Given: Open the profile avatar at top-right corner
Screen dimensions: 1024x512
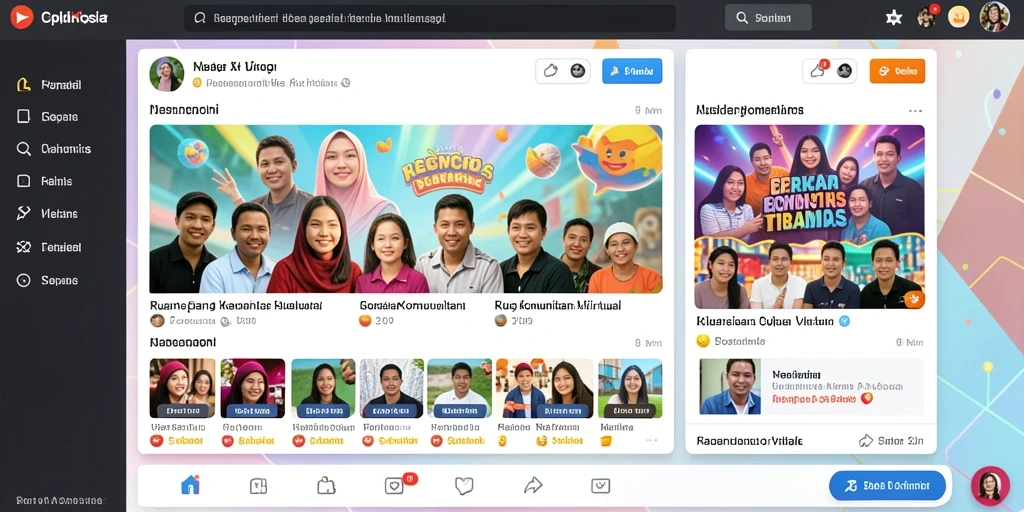Looking at the screenshot, I should tap(995, 17).
